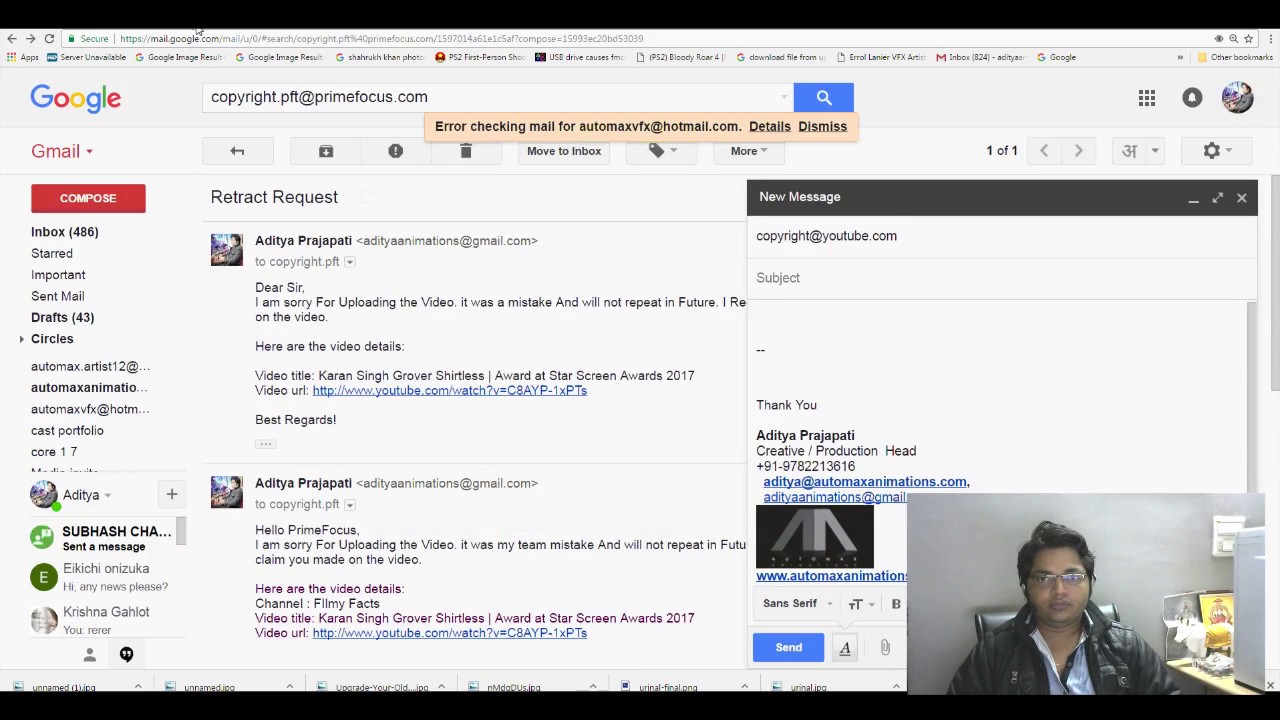The image size is (1280, 720).
Task: Open the Inbox (486) folder
Action: [x=65, y=232]
